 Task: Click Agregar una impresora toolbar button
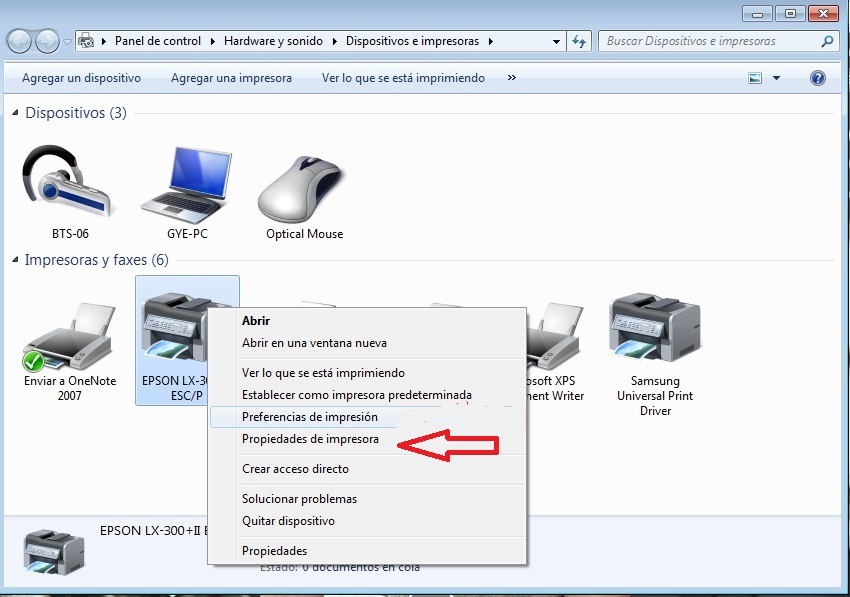tap(231, 78)
